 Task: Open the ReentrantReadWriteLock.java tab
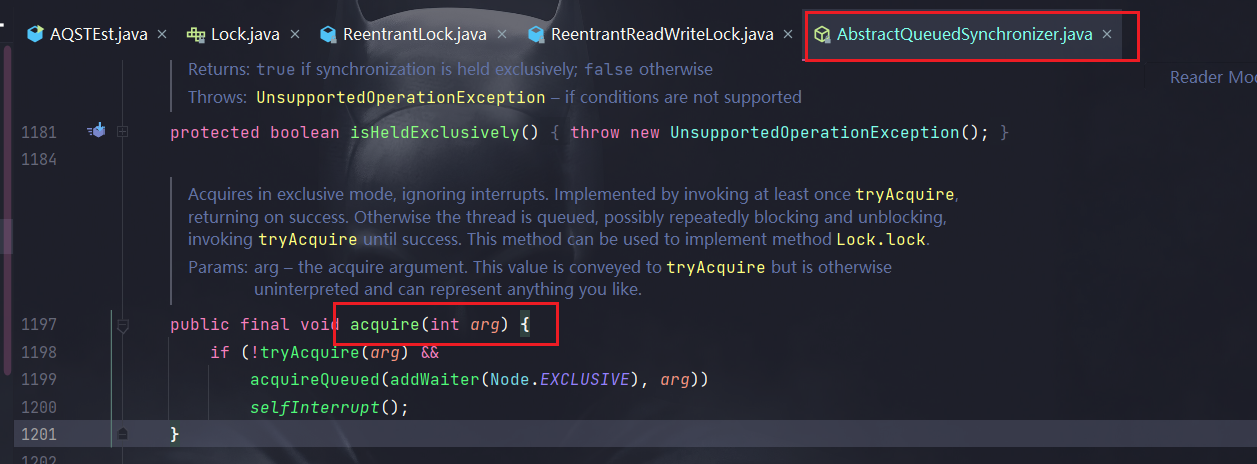point(663,34)
